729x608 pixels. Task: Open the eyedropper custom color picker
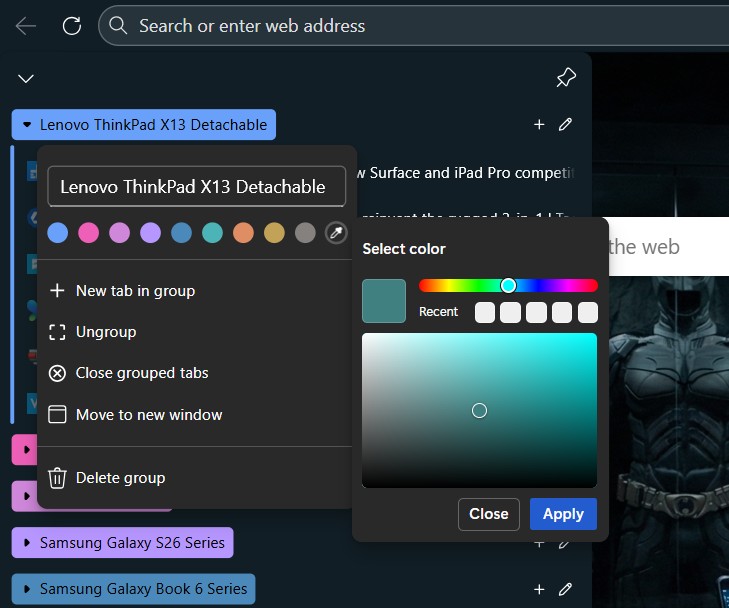click(336, 233)
